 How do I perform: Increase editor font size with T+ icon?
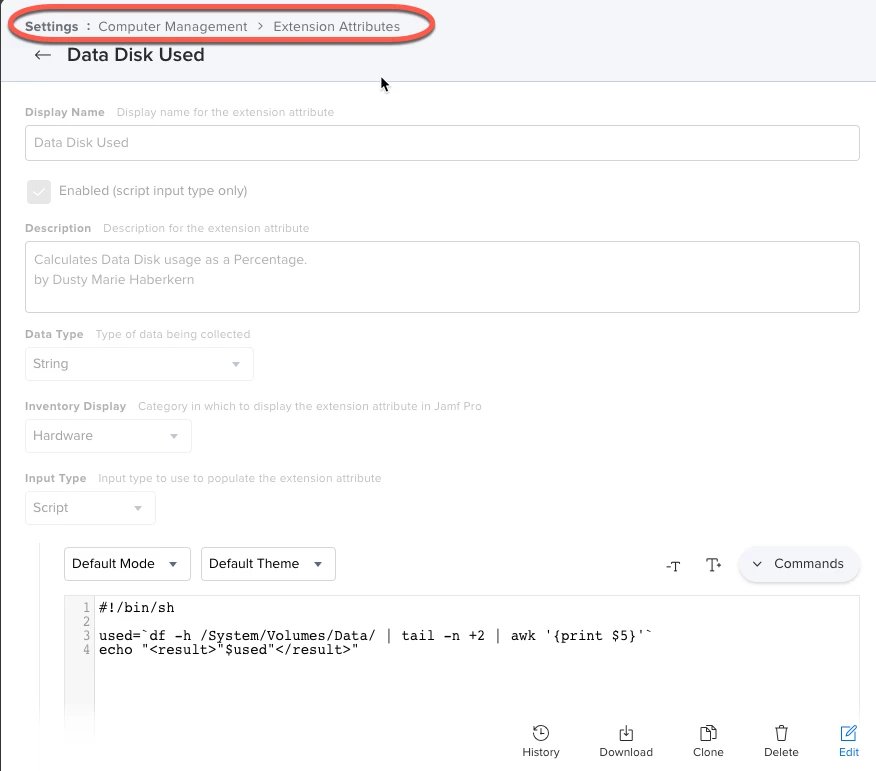pyautogui.click(x=713, y=565)
